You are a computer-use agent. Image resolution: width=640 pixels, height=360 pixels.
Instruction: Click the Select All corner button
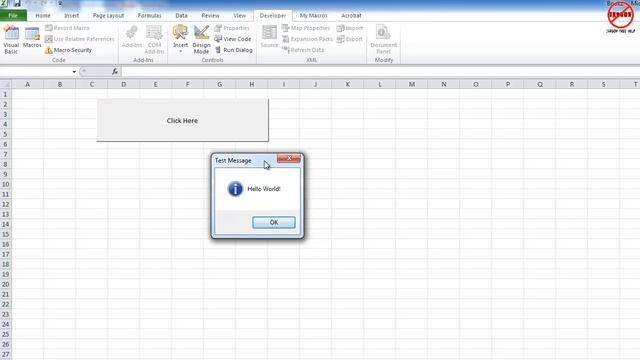click(6, 84)
